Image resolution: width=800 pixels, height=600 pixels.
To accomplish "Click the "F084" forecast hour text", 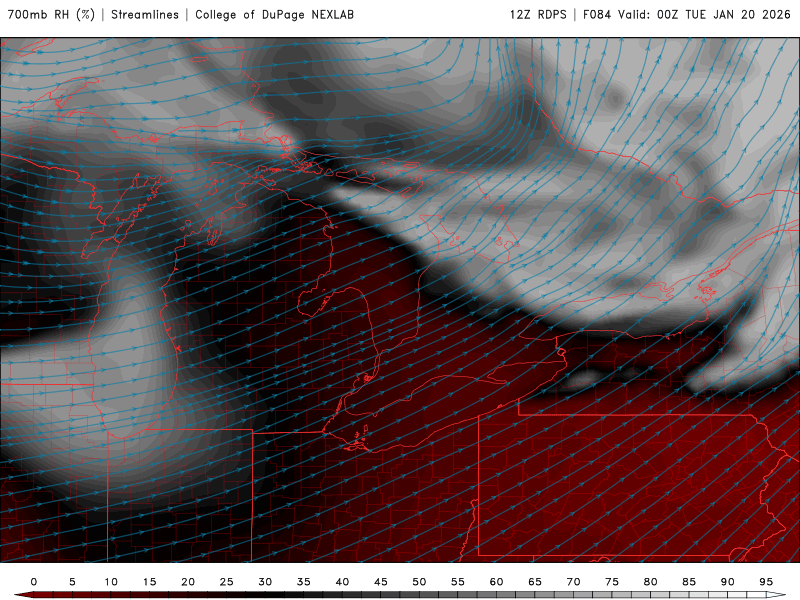I will point(597,15).
